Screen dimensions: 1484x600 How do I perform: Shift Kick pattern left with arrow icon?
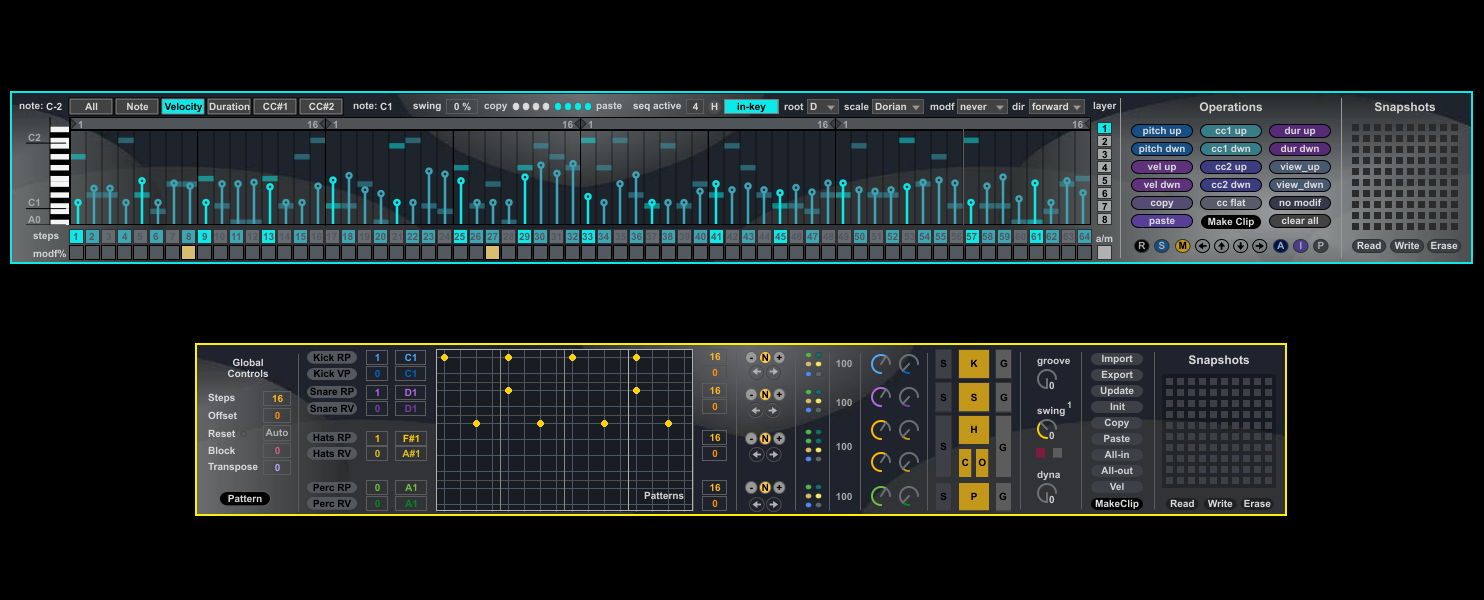(x=757, y=372)
